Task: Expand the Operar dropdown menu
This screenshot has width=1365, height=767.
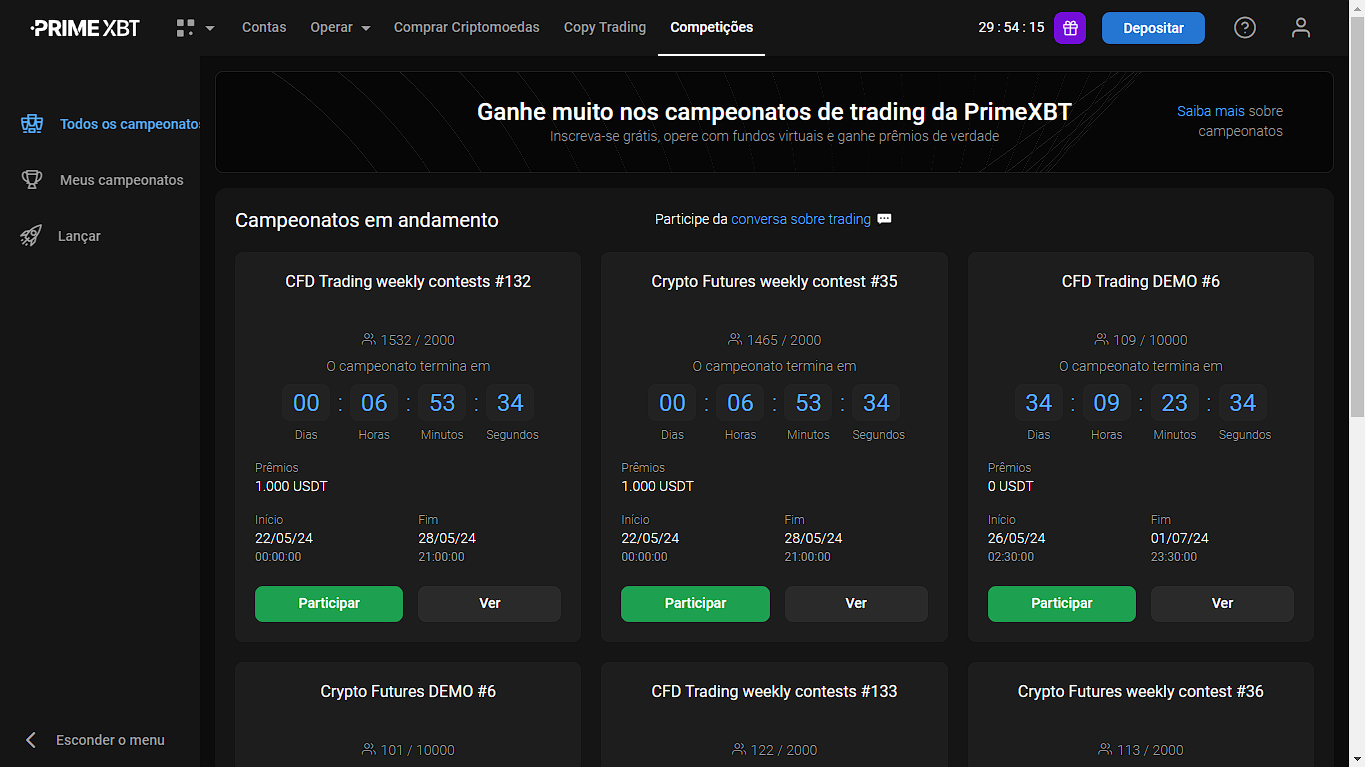Action: 340,28
